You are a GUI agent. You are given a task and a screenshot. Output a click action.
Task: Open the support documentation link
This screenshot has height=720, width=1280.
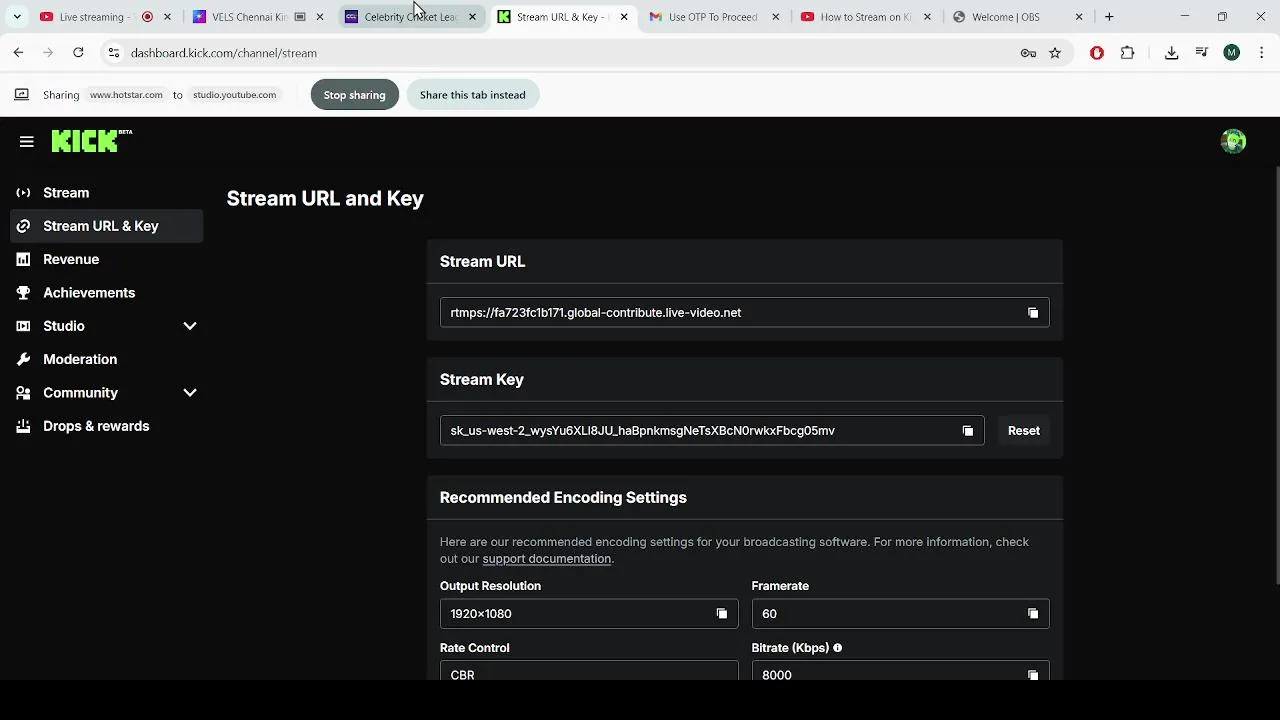click(546, 559)
